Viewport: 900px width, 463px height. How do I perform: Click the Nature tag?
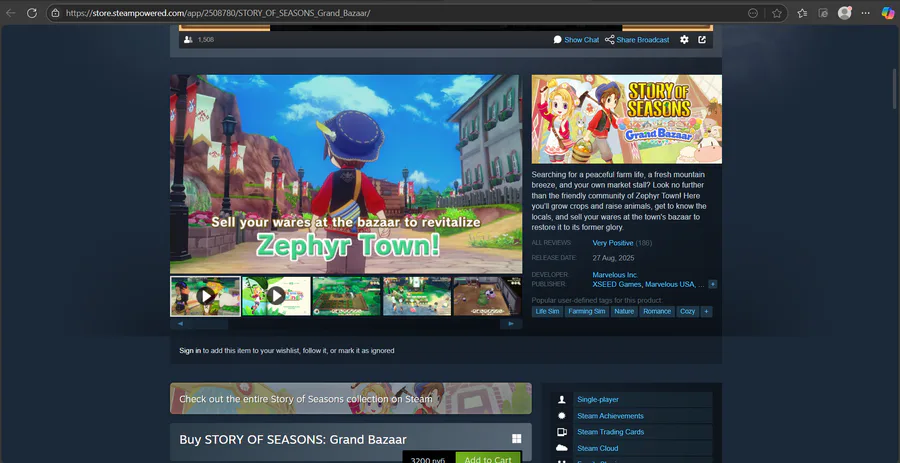coord(624,312)
